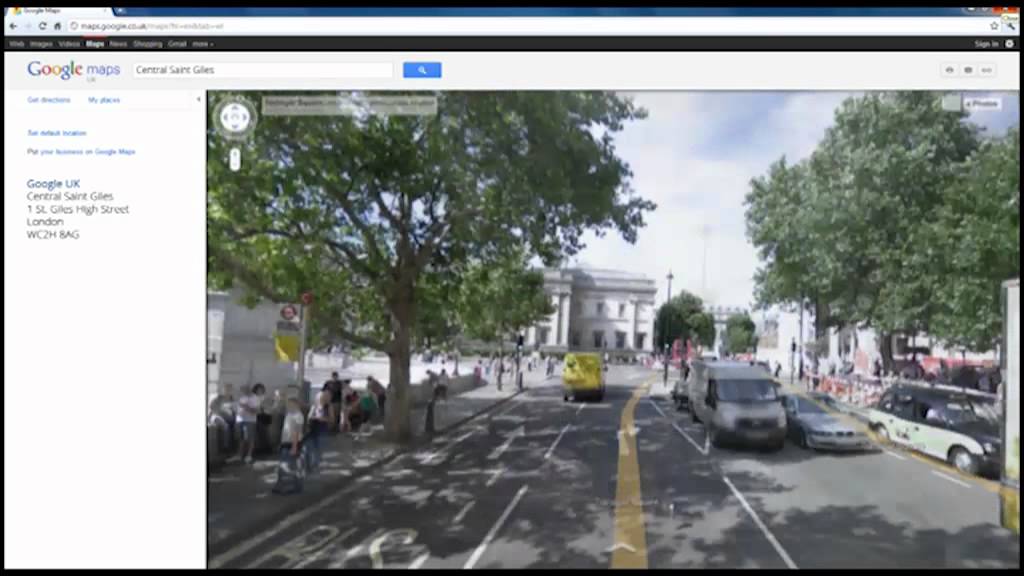Image resolution: width=1024 pixels, height=576 pixels.
Task: Open the Google options gear icon
Action: coord(1010,44)
